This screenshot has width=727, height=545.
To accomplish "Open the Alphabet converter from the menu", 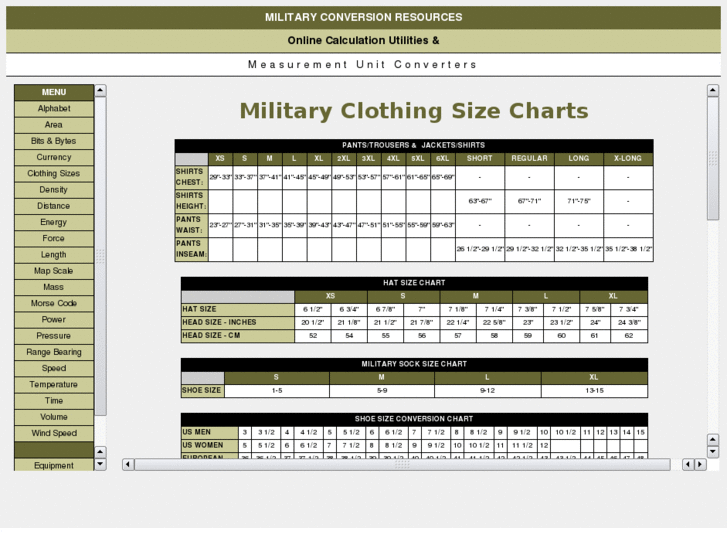I will (54, 109).
